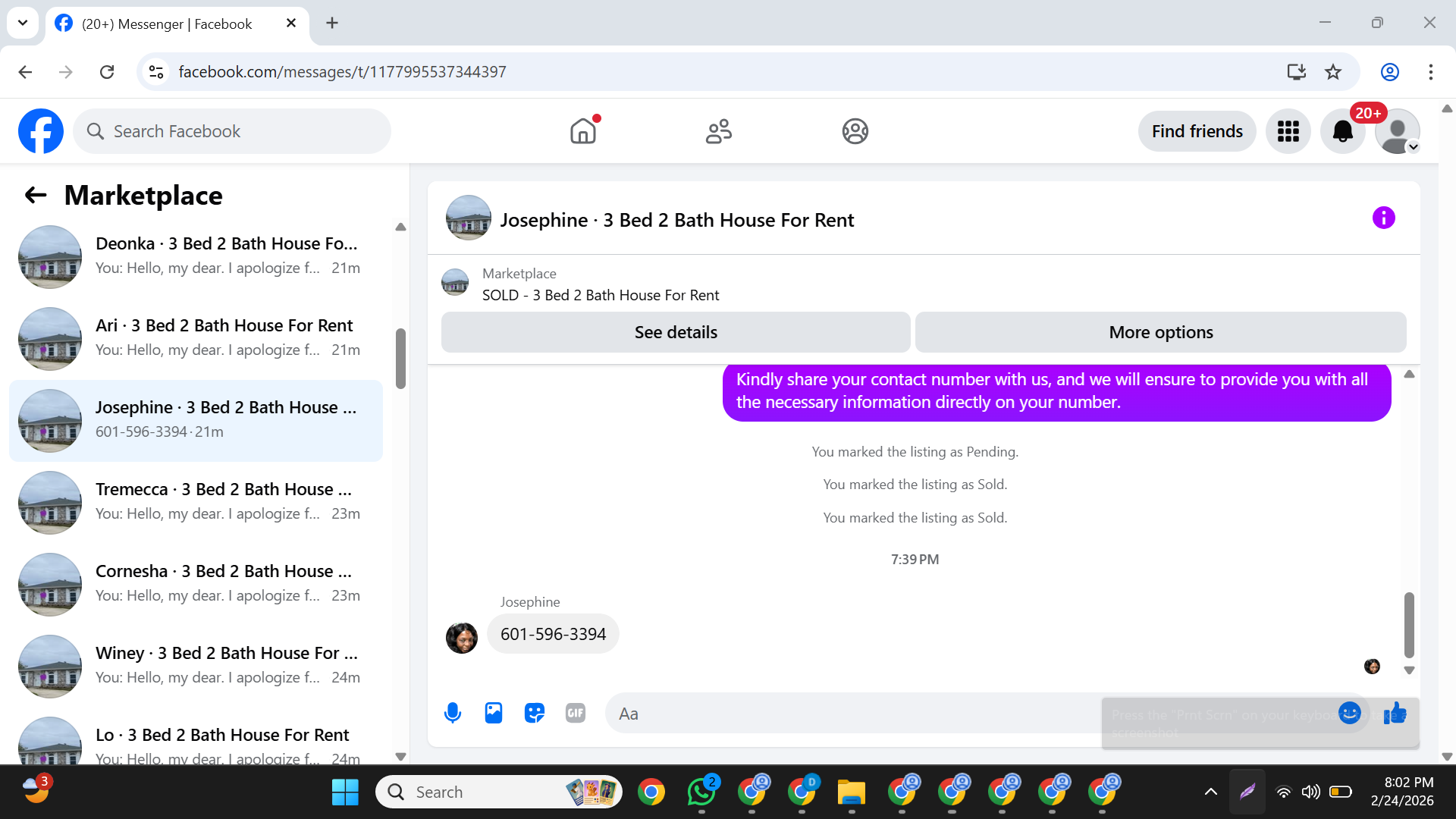Open the Facebook menu grid icon
1456x819 pixels.
[x=1288, y=132]
